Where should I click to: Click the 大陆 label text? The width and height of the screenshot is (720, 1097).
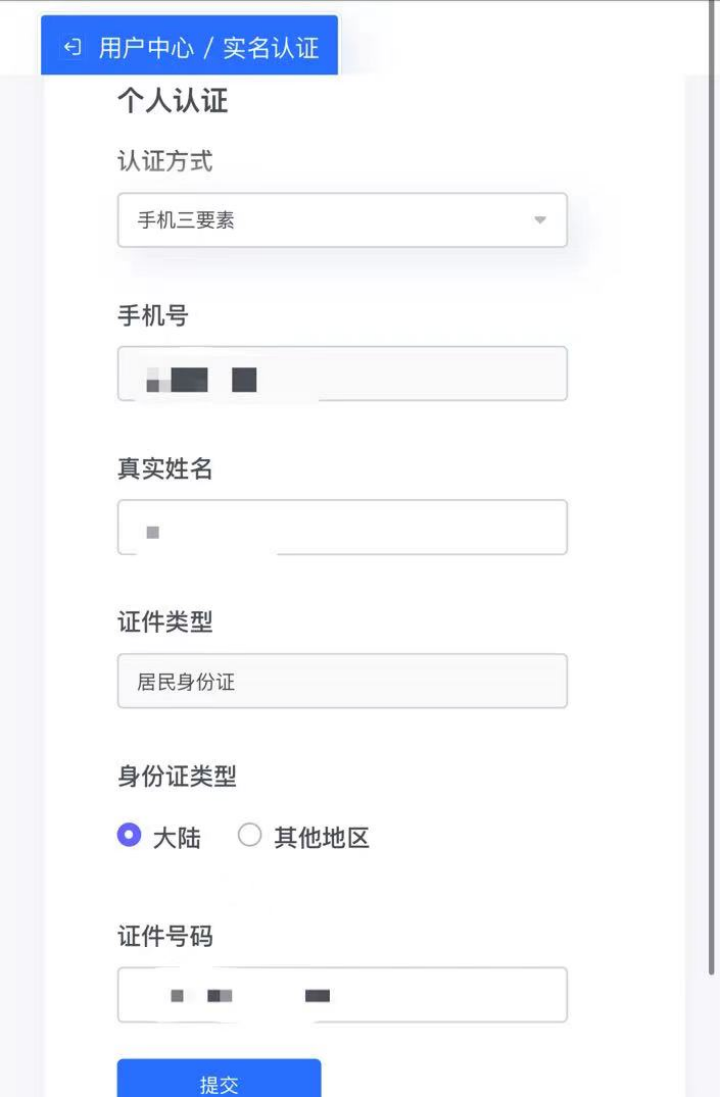pos(176,837)
